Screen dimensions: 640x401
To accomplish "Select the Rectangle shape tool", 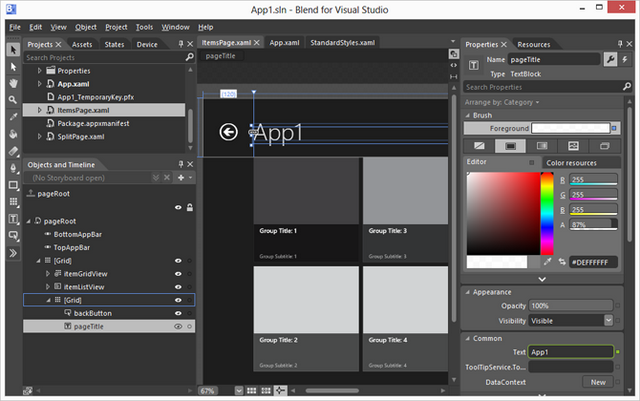I will click(x=13, y=185).
